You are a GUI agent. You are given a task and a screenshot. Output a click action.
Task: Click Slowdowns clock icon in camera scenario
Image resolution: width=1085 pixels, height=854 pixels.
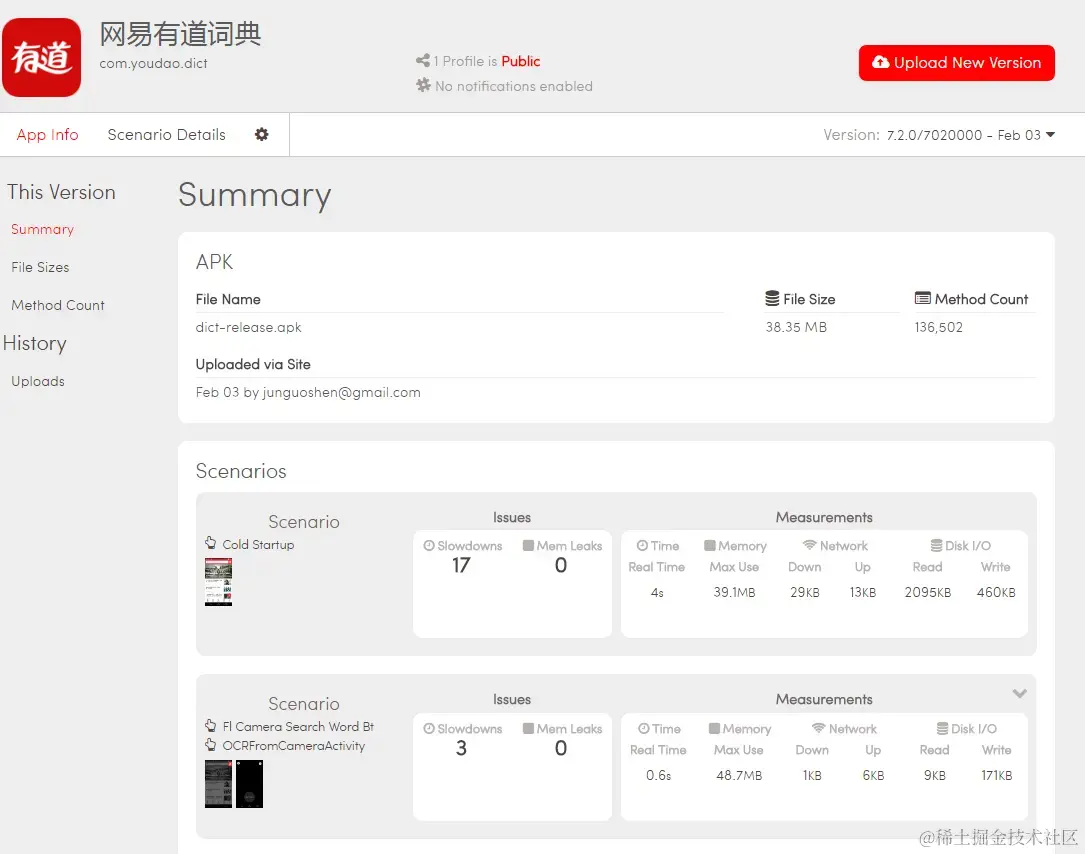click(x=429, y=728)
